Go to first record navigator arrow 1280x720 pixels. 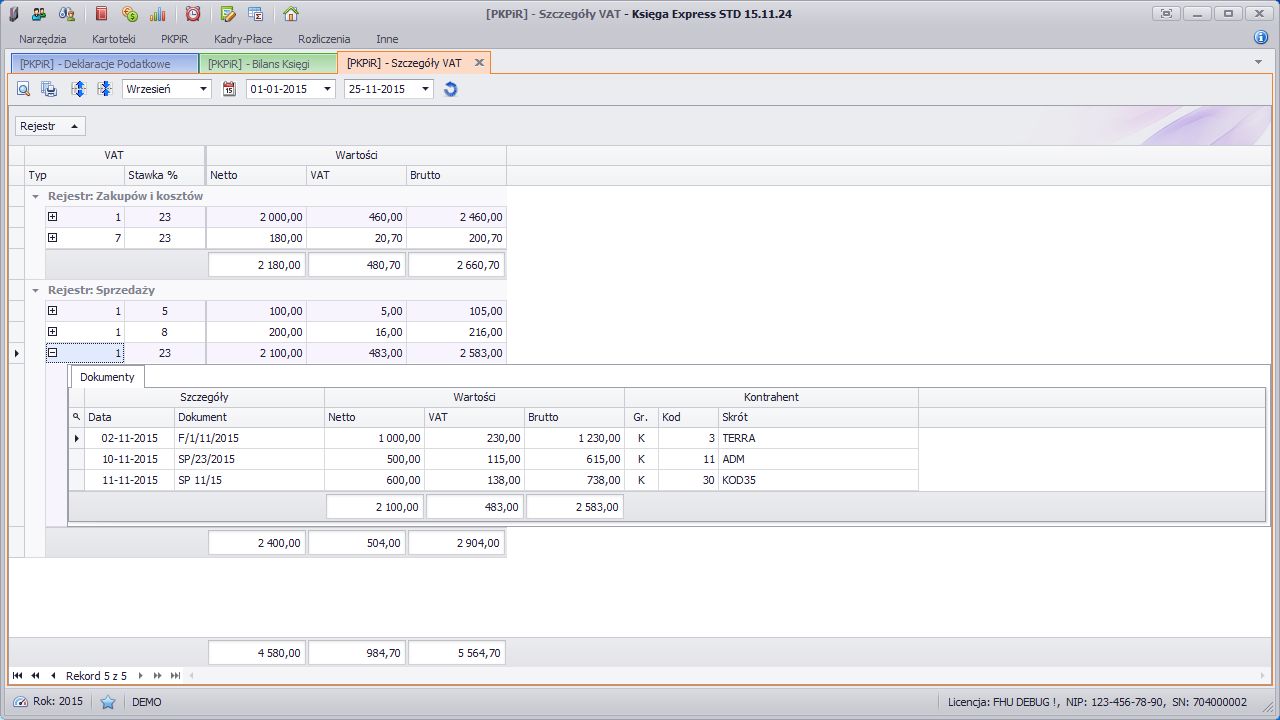pyautogui.click(x=18, y=676)
